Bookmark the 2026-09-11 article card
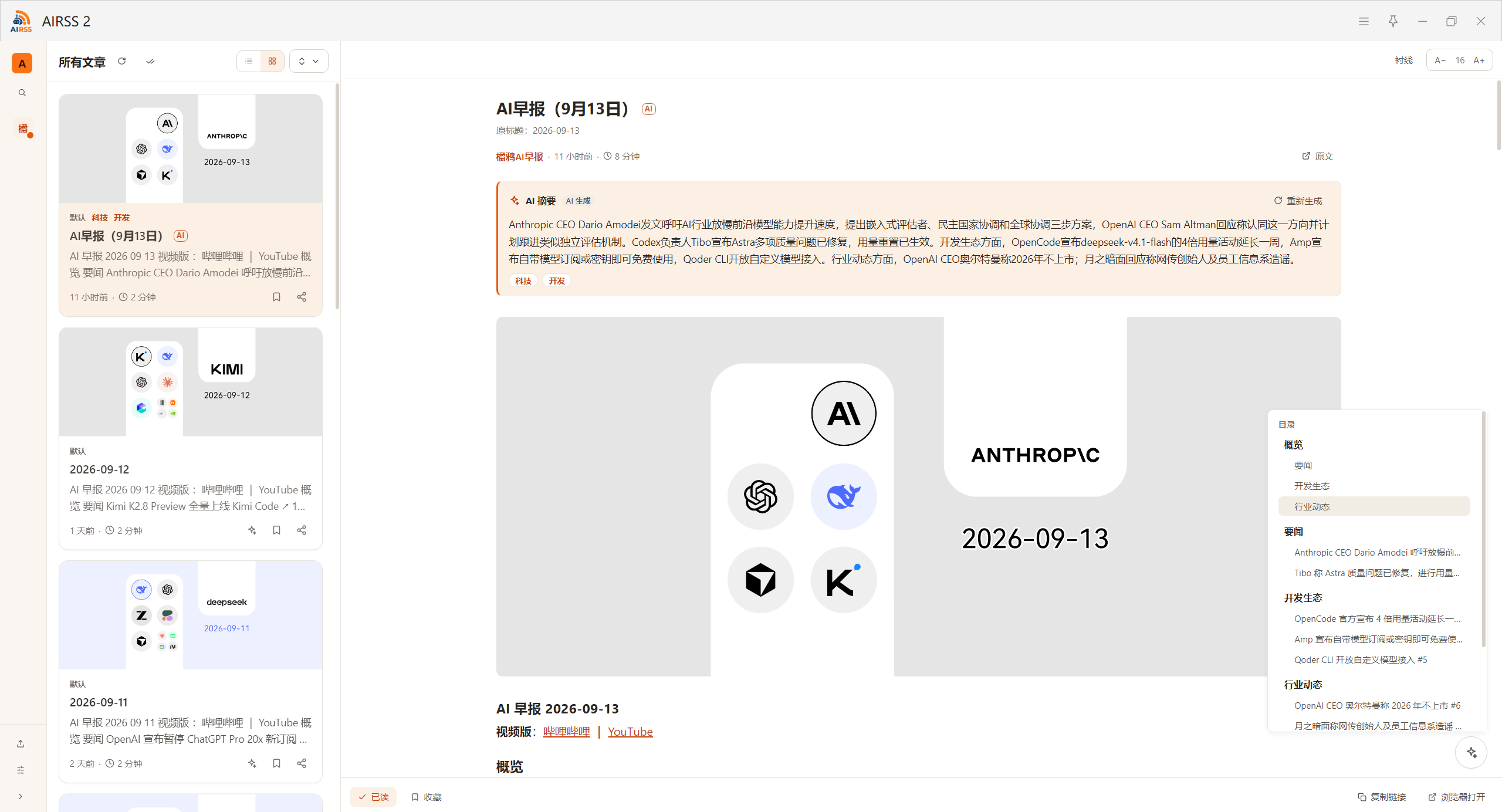 click(x=276, y=763)
